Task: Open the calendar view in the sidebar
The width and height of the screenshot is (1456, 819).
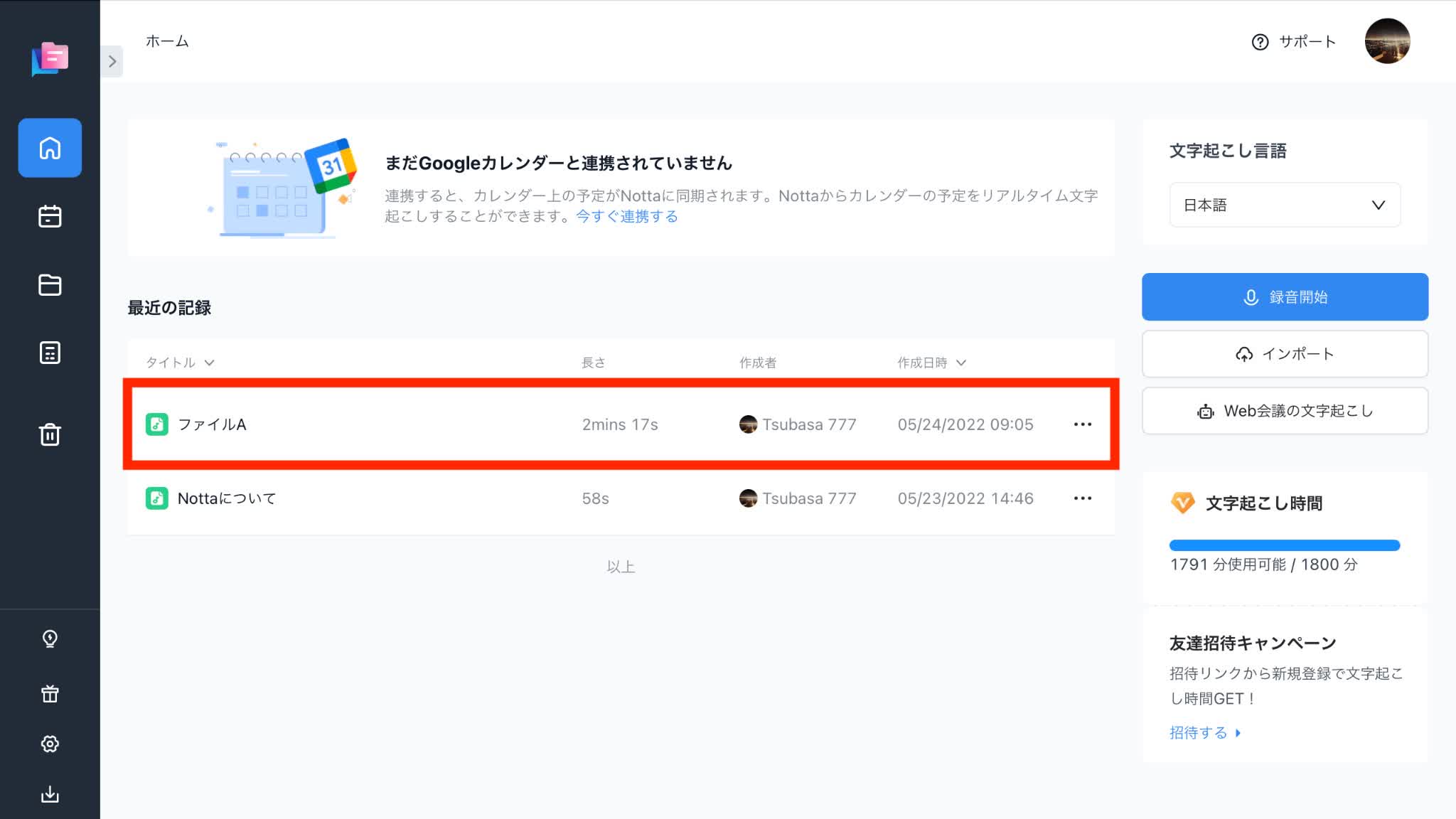Action: tap(50, 216)
